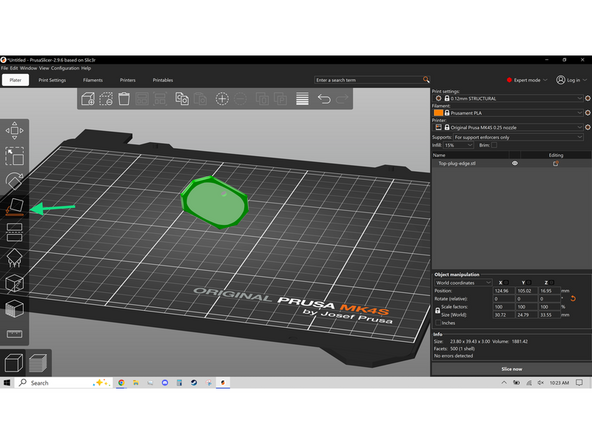The height and width of the screenshot is (444, 592).
Task: Toggle the scale factors lock
Action: coord(437,311)
